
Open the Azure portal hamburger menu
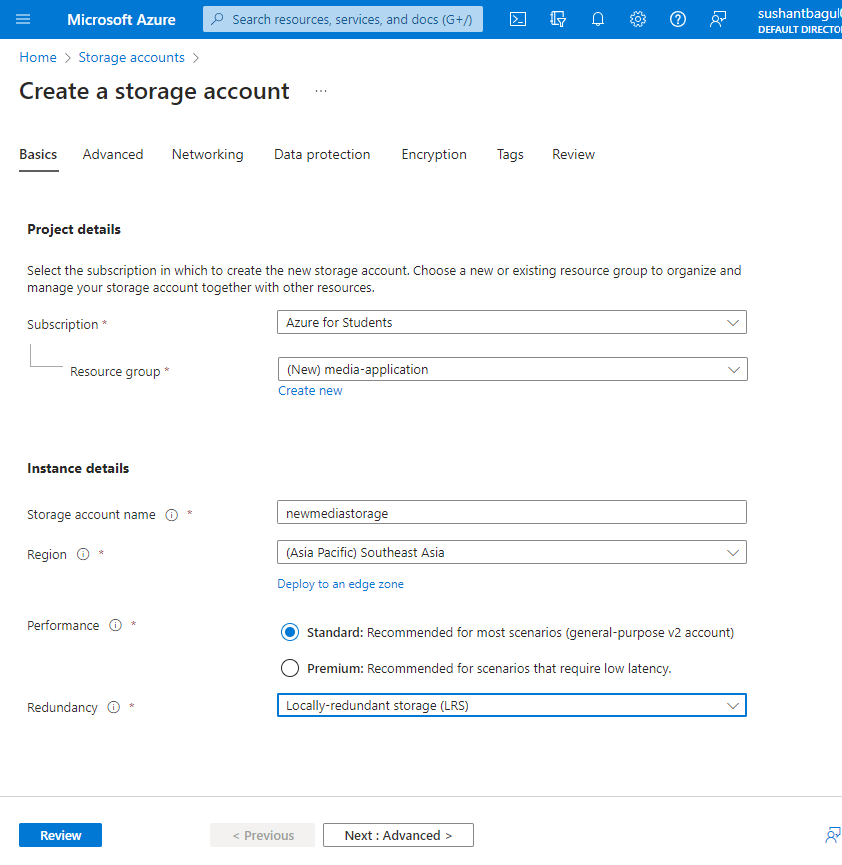24,19
